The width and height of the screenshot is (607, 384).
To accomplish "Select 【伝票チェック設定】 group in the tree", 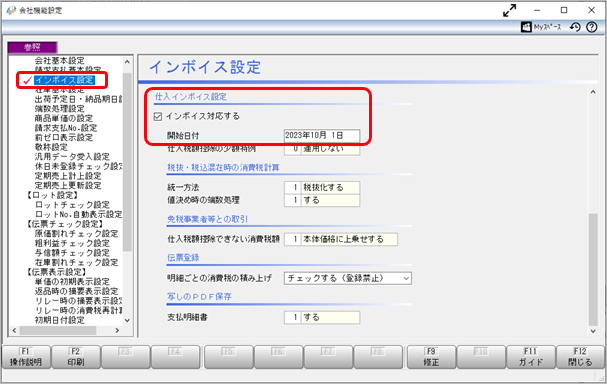I will click(x=65, y=224).
